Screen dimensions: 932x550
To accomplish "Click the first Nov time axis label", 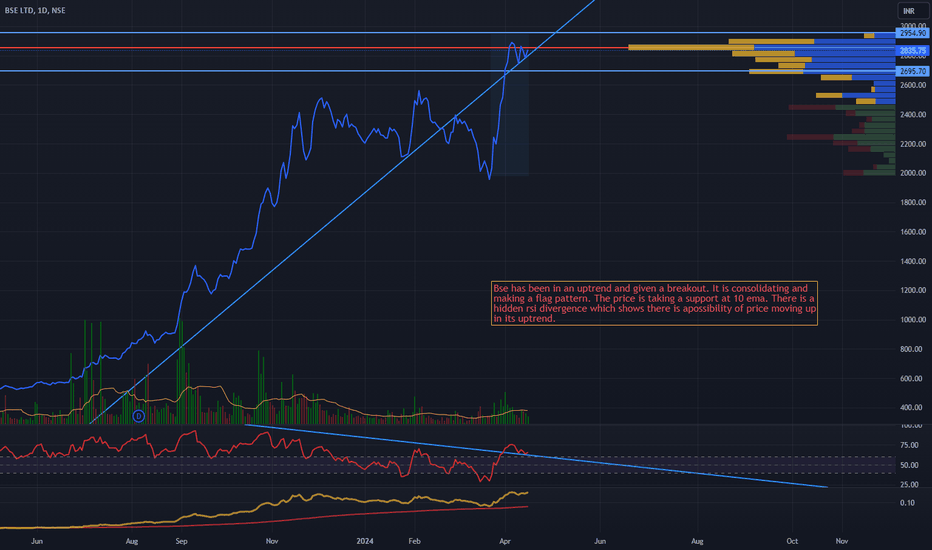I will 272,541.
